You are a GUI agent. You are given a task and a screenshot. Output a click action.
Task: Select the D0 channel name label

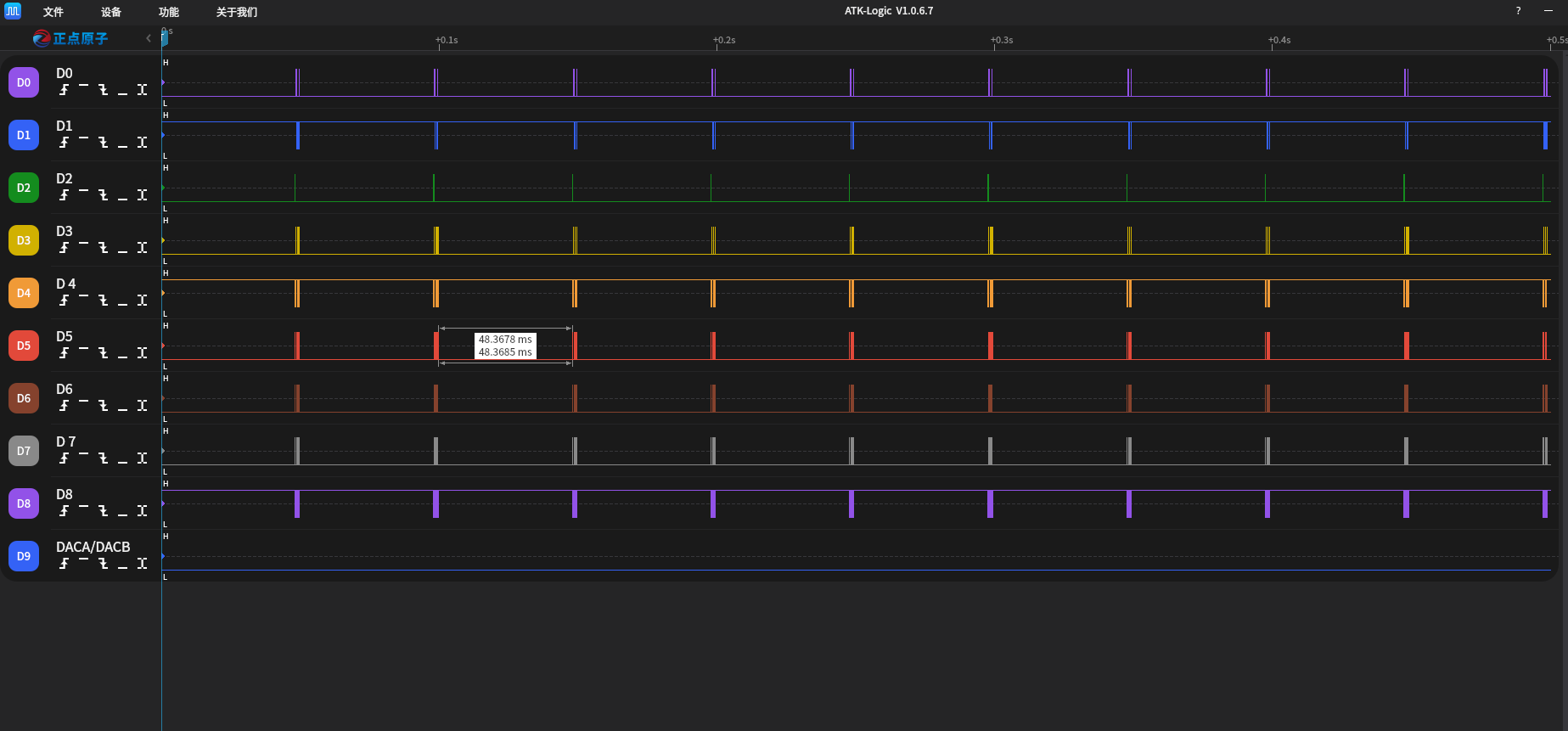point(65,74)
